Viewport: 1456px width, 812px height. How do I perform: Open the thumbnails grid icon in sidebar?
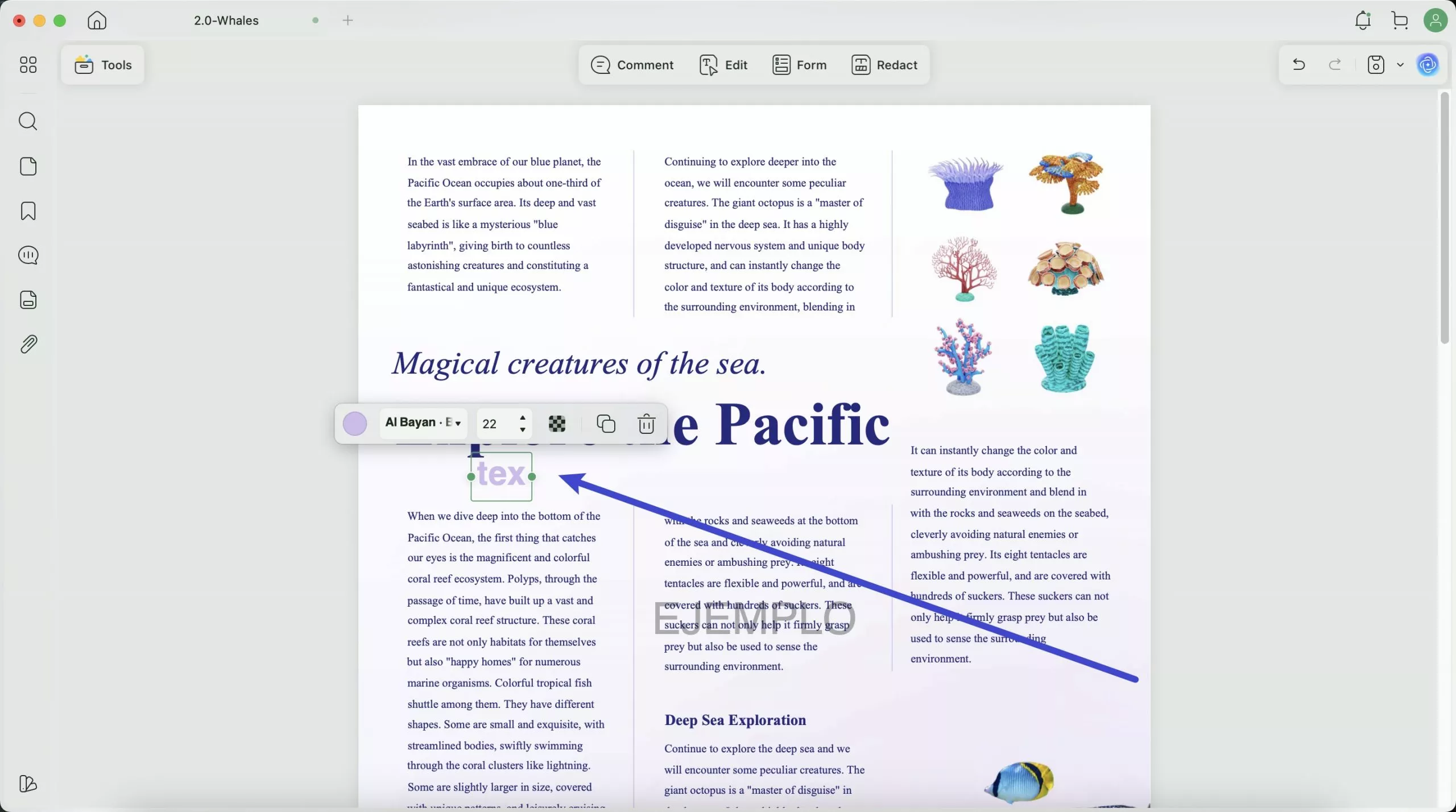click(28, 65)
